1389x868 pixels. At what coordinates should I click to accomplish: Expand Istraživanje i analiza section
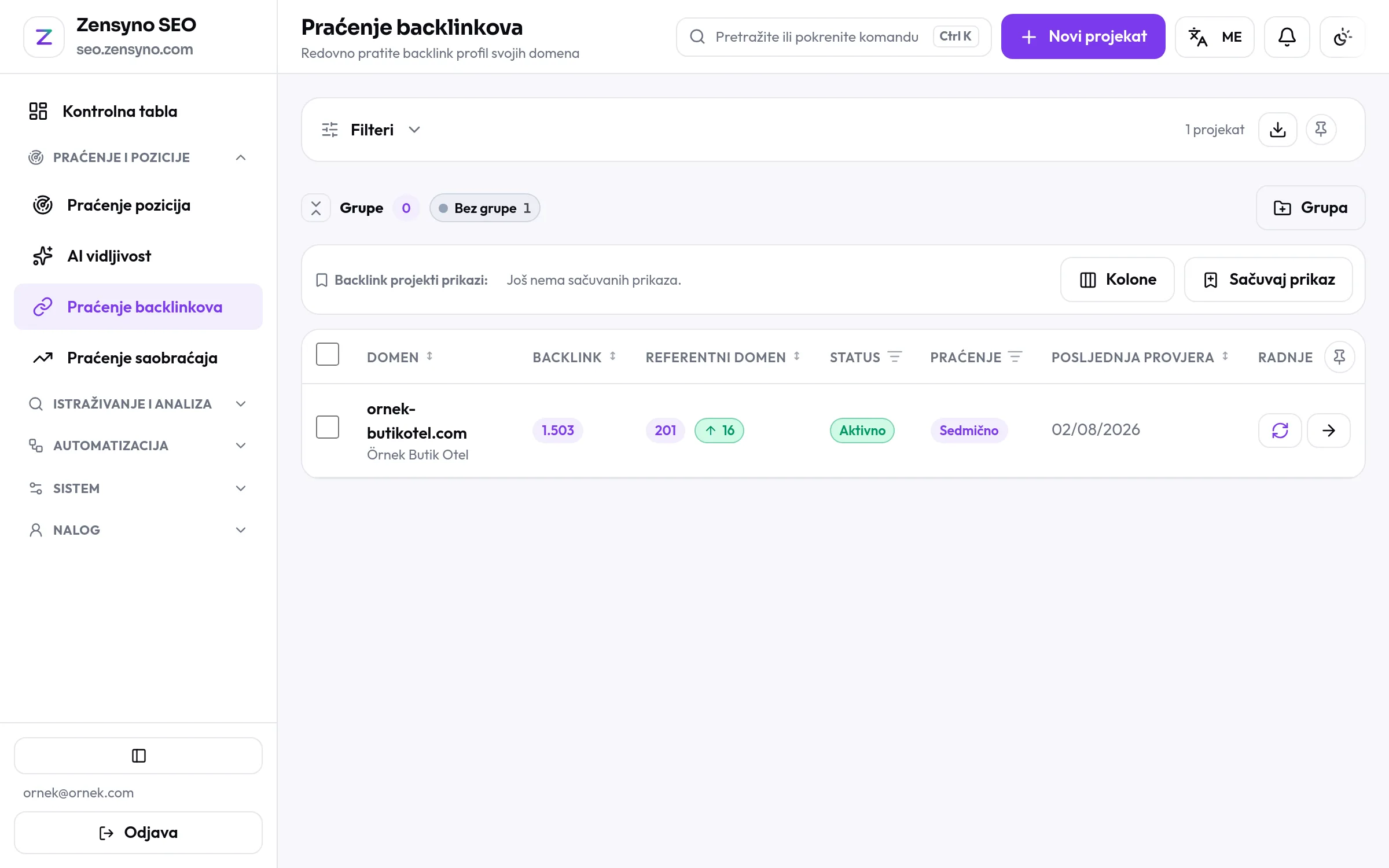point(138,404)
